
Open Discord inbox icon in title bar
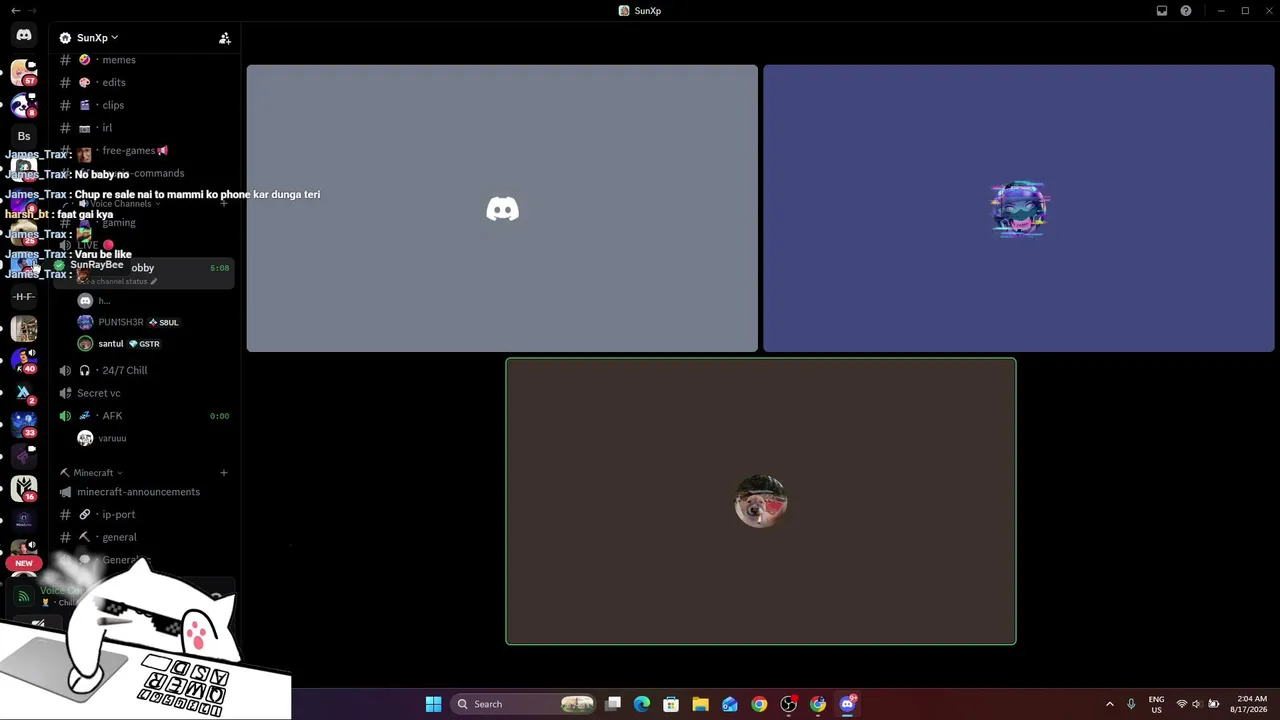1162,11
